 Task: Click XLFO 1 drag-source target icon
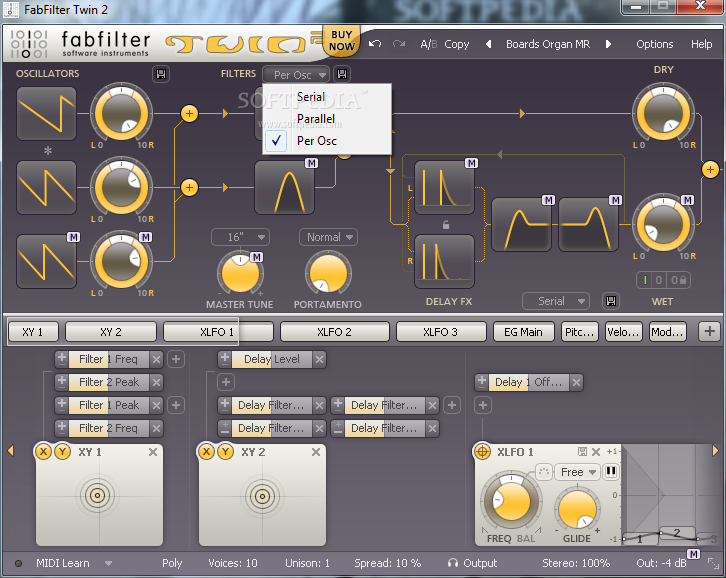pos(482,452)
